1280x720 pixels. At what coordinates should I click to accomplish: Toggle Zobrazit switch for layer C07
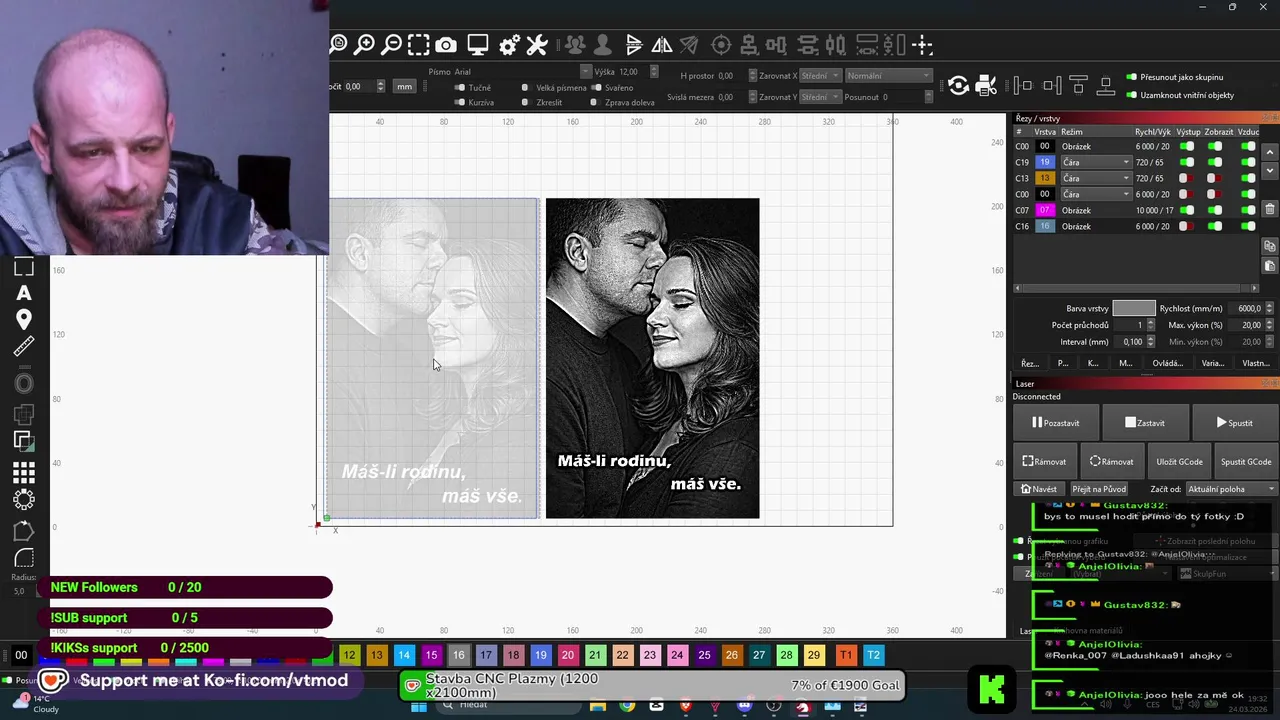coord(1215,210)
